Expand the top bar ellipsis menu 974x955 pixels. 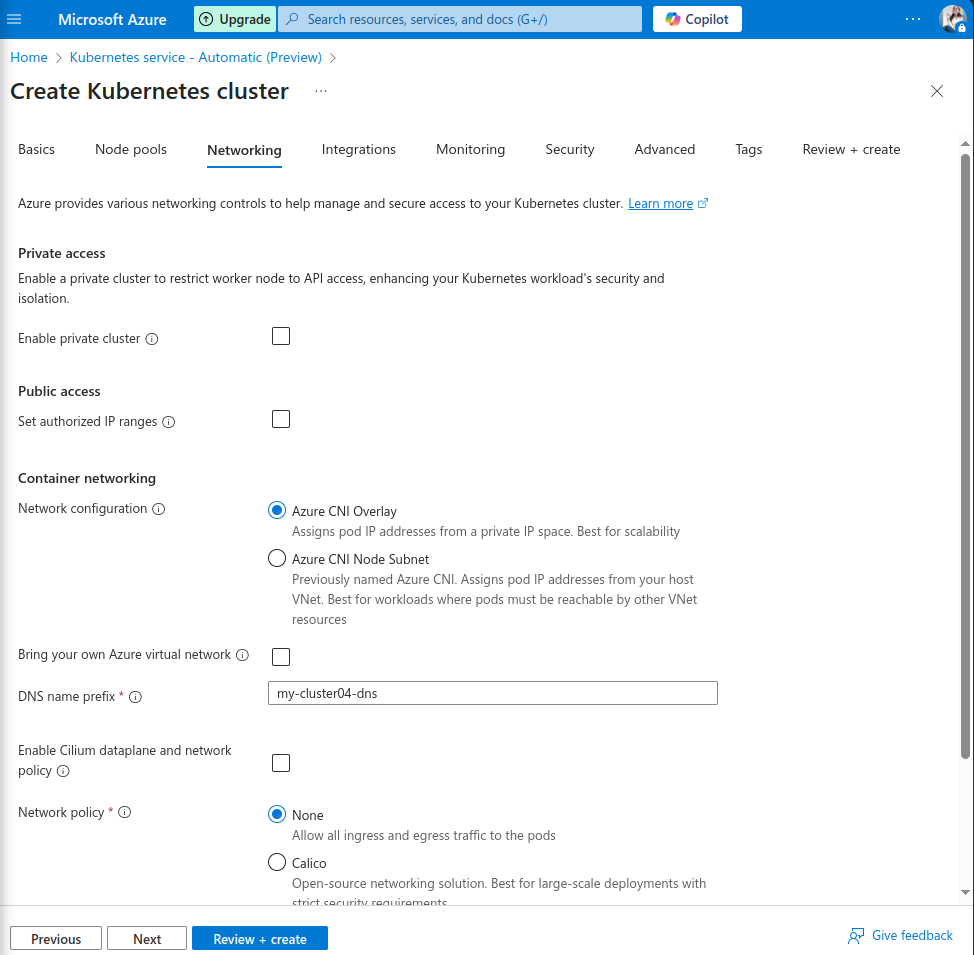(912, 19)
